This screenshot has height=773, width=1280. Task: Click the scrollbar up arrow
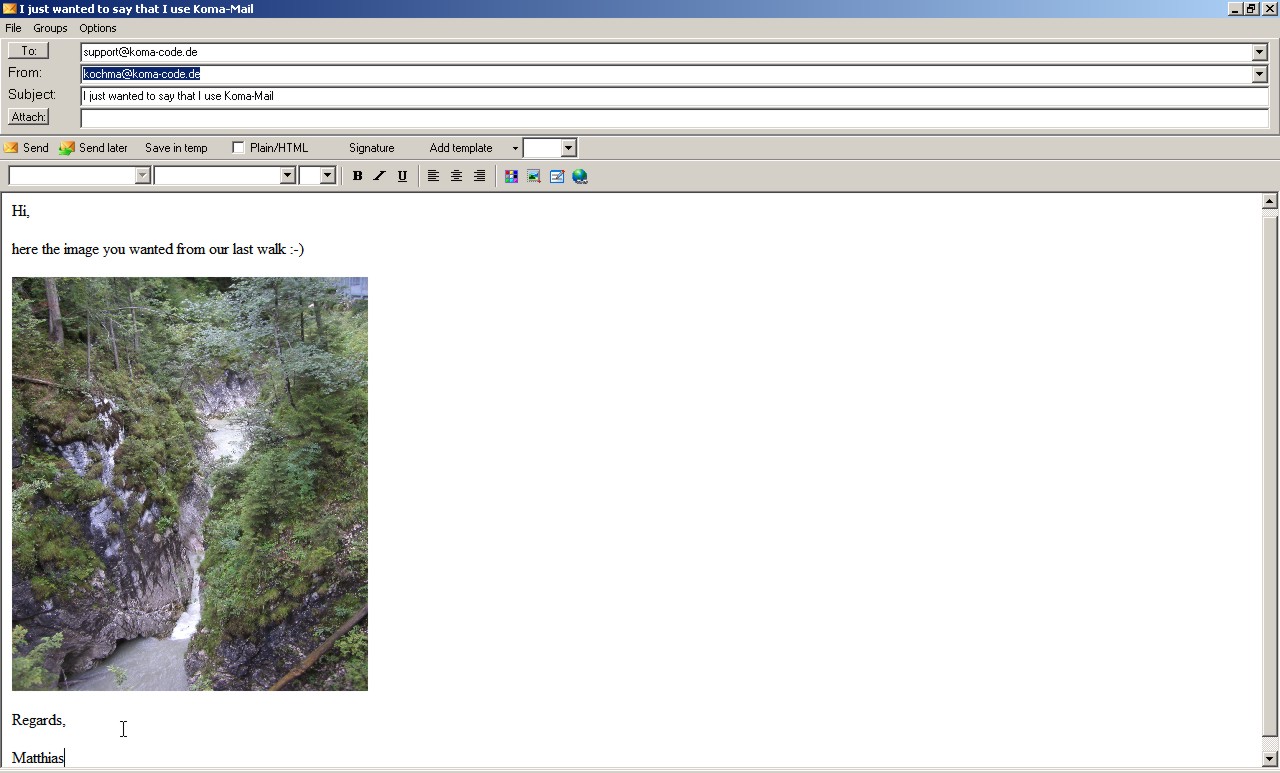click(1269, 201)
